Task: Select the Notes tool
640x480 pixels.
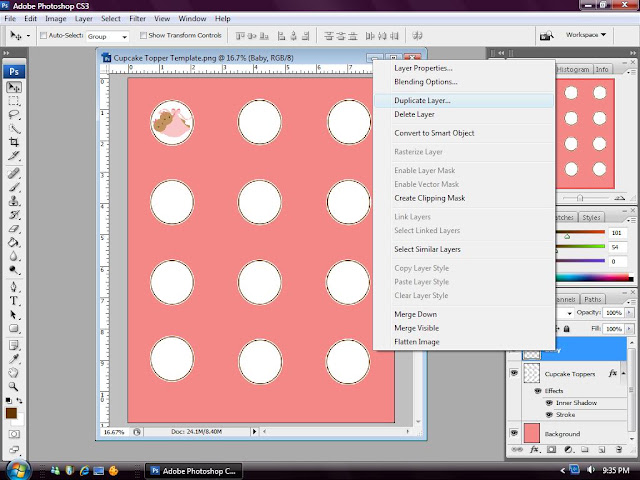Action: tap(14, 346)
